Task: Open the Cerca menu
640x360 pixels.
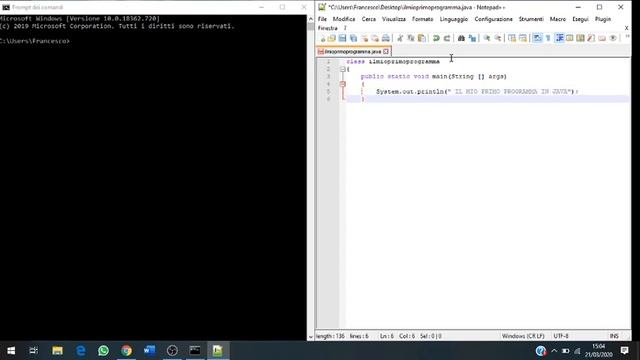Action: (369, 19)
